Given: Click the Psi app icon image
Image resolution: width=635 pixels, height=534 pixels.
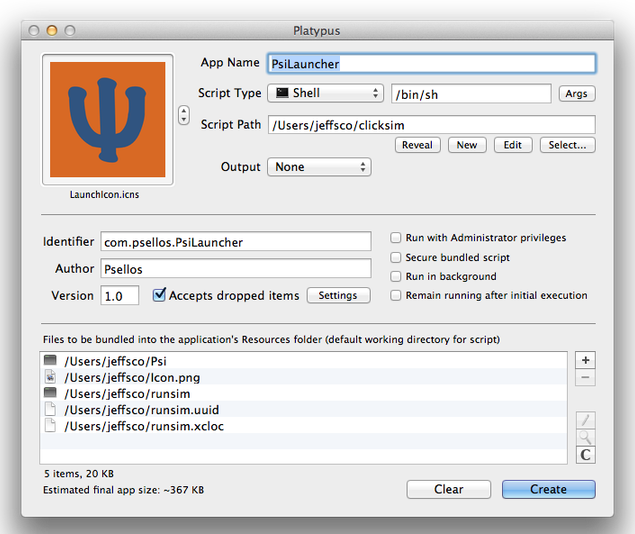Looking at the screenshot, I should (x=107, y=120).
